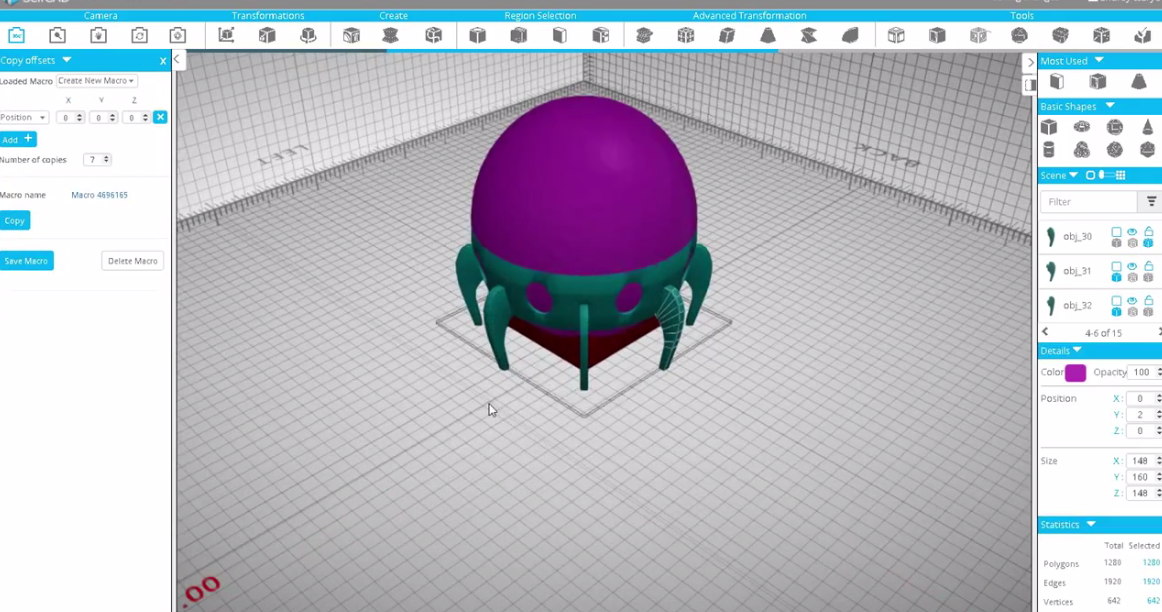The height and width of the screenshot is (612, 1162).
Task: Toggle selection checkbox for obj_32
Action: (x=1116, y=300)
